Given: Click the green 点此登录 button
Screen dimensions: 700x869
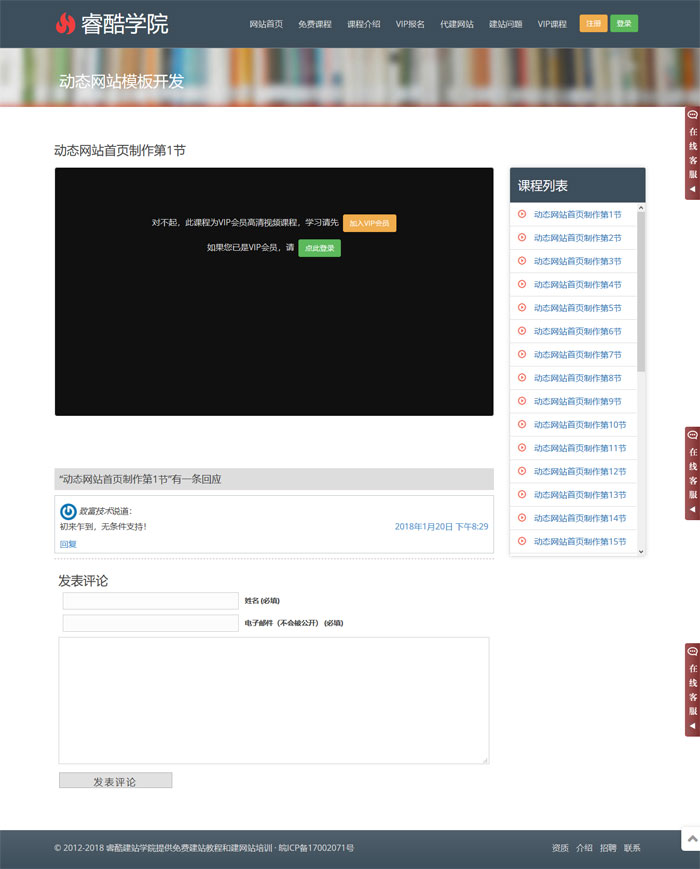Looking at the screenshot, I should point(319,248).
